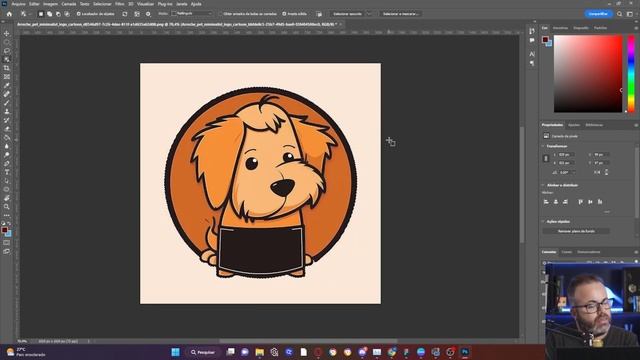Select the Move tool
Screen dimensions: 640x360
coord(7,33)
